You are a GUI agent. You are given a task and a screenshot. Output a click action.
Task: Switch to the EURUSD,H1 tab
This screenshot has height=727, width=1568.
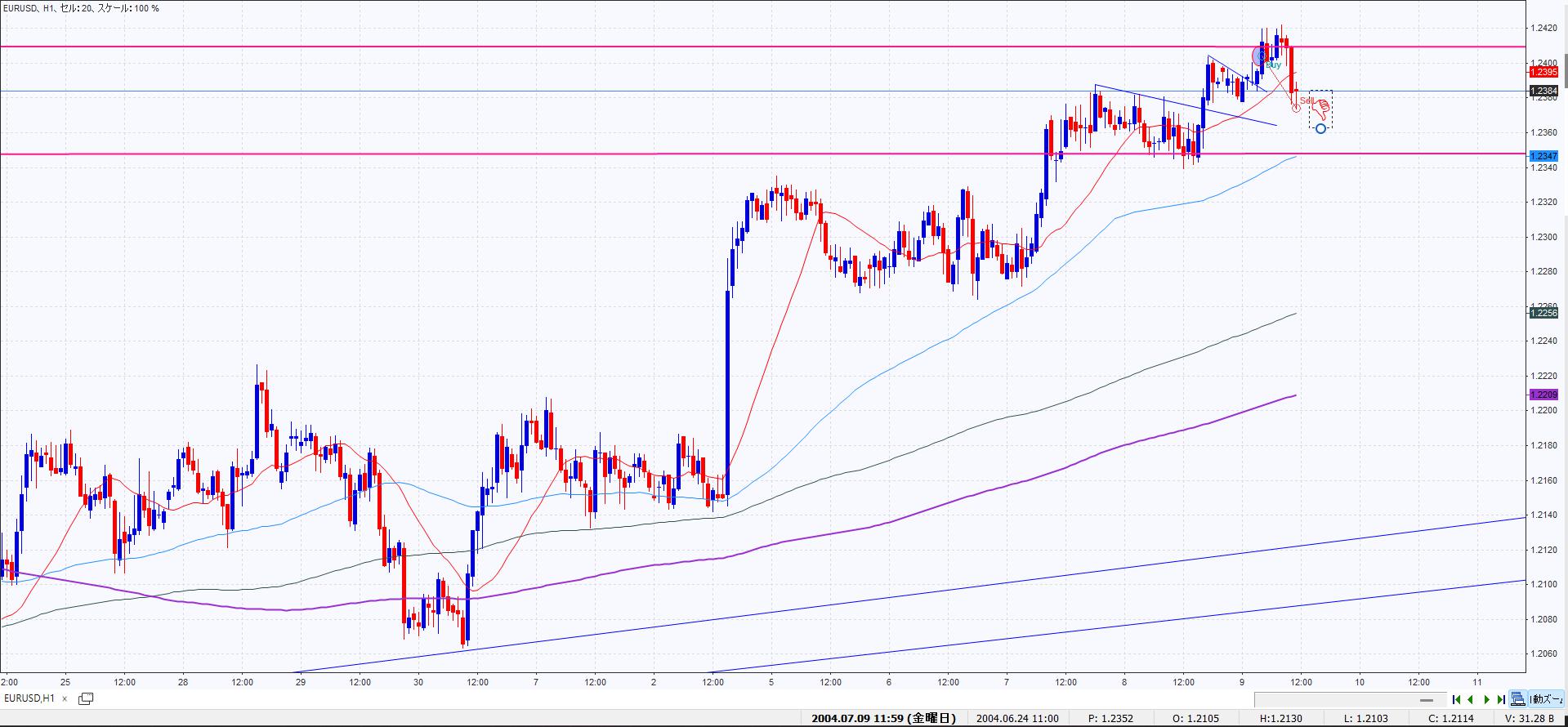click(x=30, y=698)
